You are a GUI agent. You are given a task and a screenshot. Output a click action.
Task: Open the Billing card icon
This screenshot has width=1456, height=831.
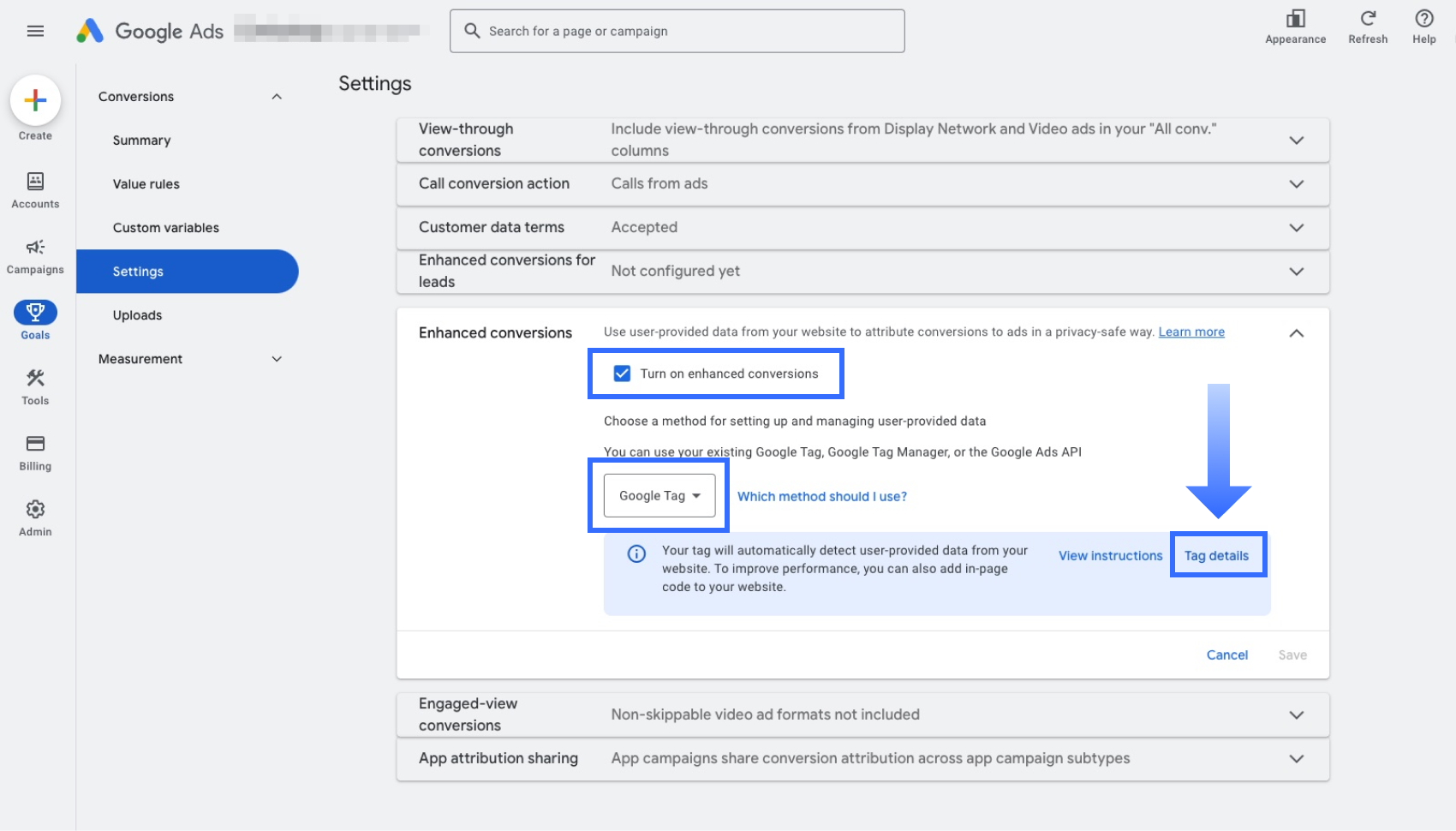35,444
